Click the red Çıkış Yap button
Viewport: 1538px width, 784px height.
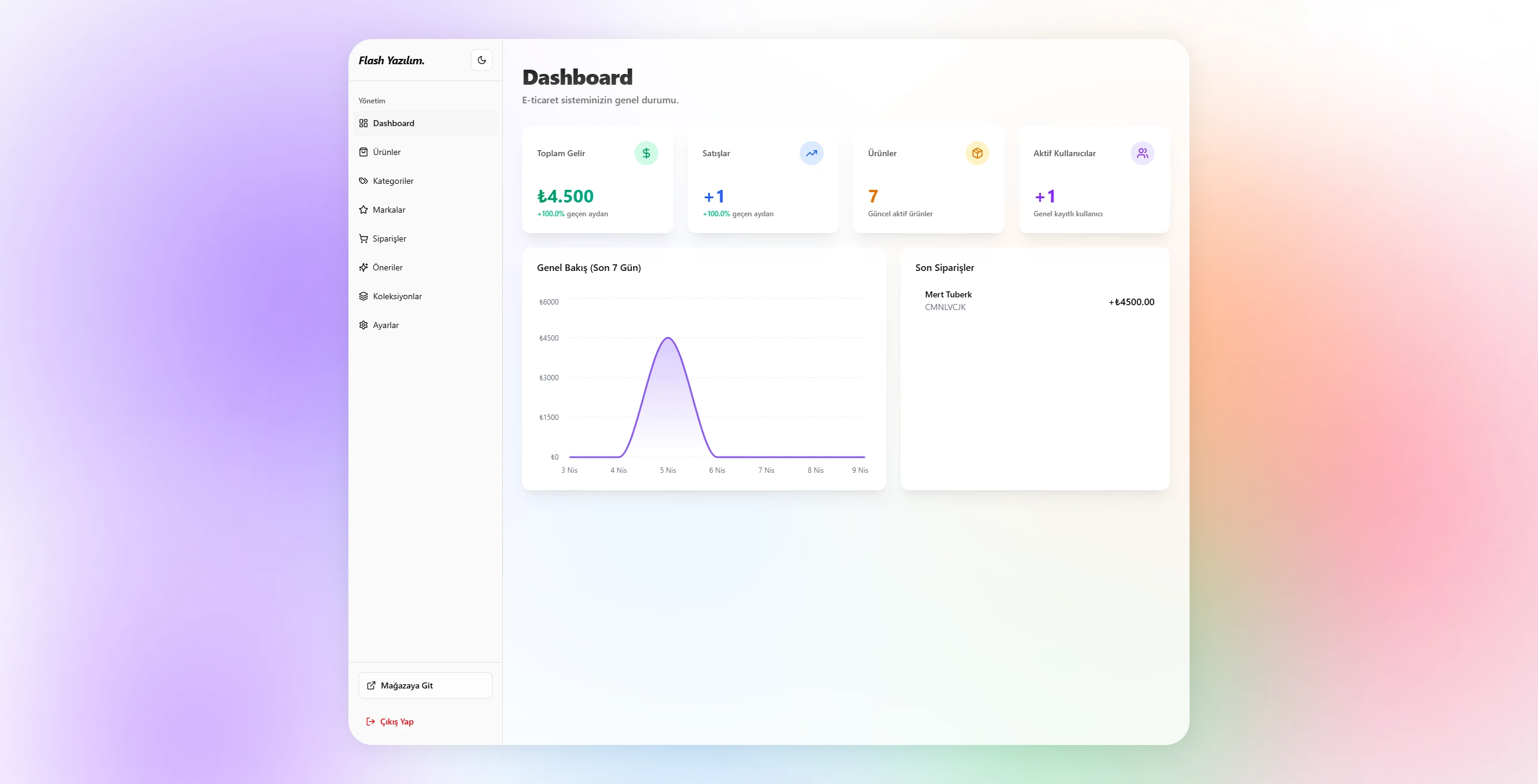390,722
